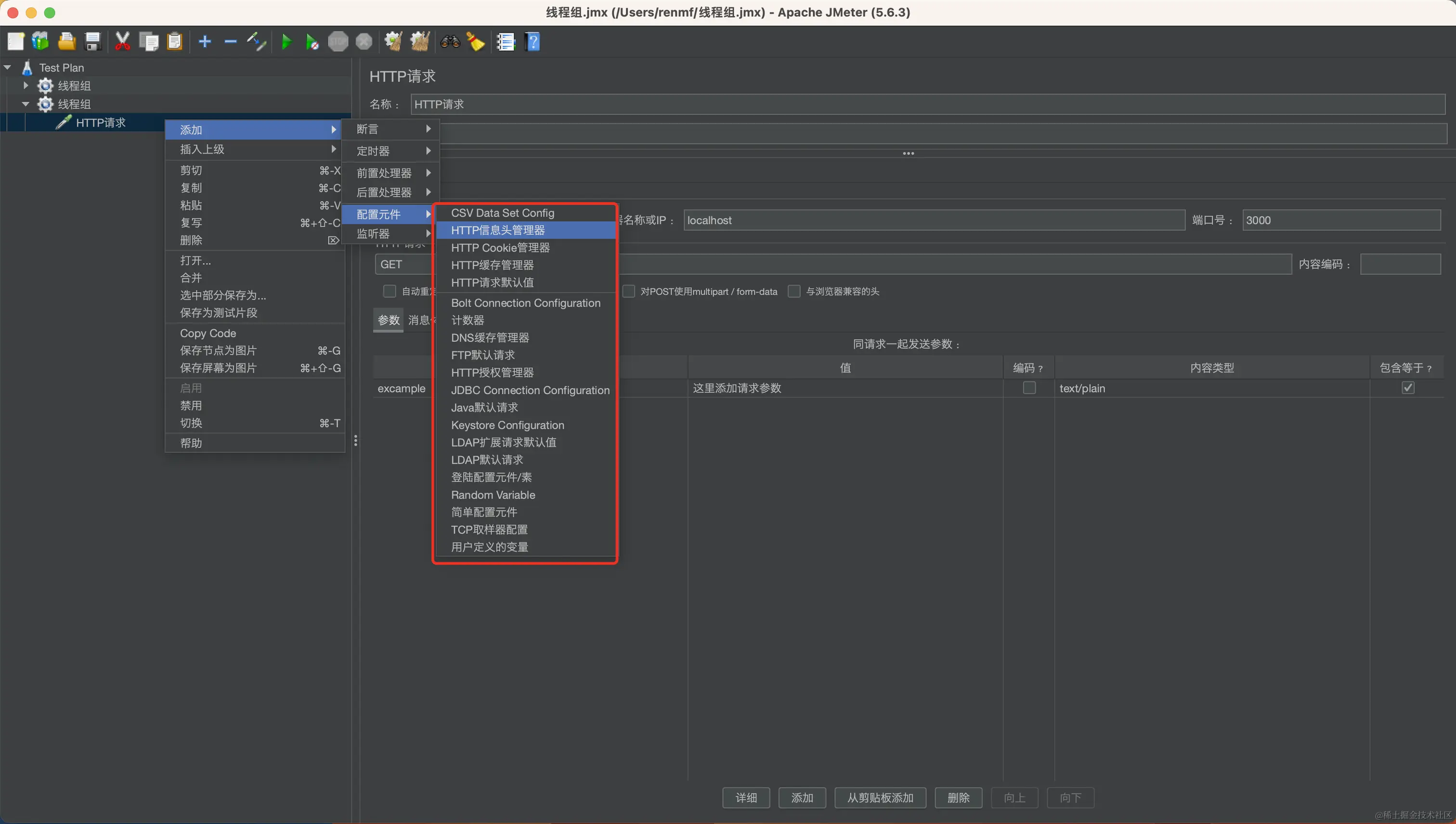The image size is (1456, 824).
Task: Expand the 定时器 submenu
Action: [390, 151]
